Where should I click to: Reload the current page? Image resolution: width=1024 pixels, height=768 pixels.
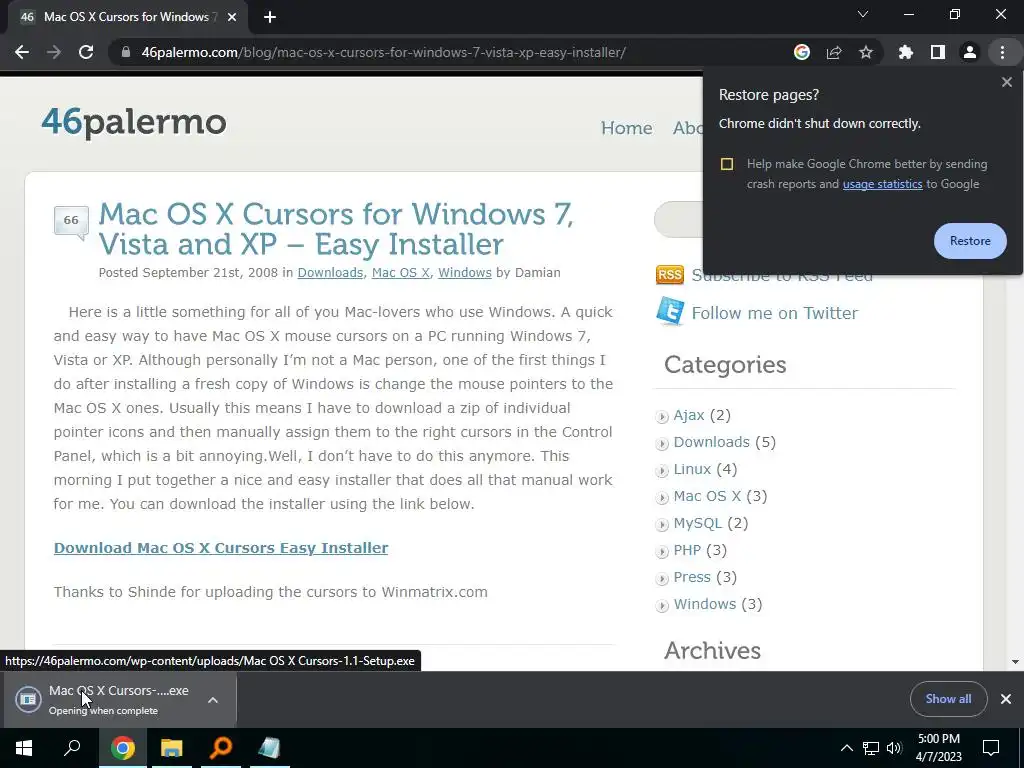pyautogui.click(x=86, y=52)
